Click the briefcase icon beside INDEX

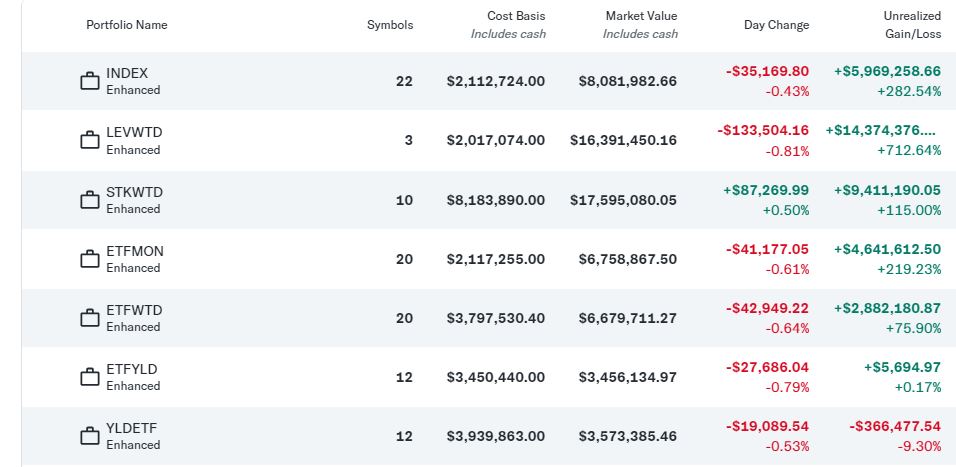[90, 81]
